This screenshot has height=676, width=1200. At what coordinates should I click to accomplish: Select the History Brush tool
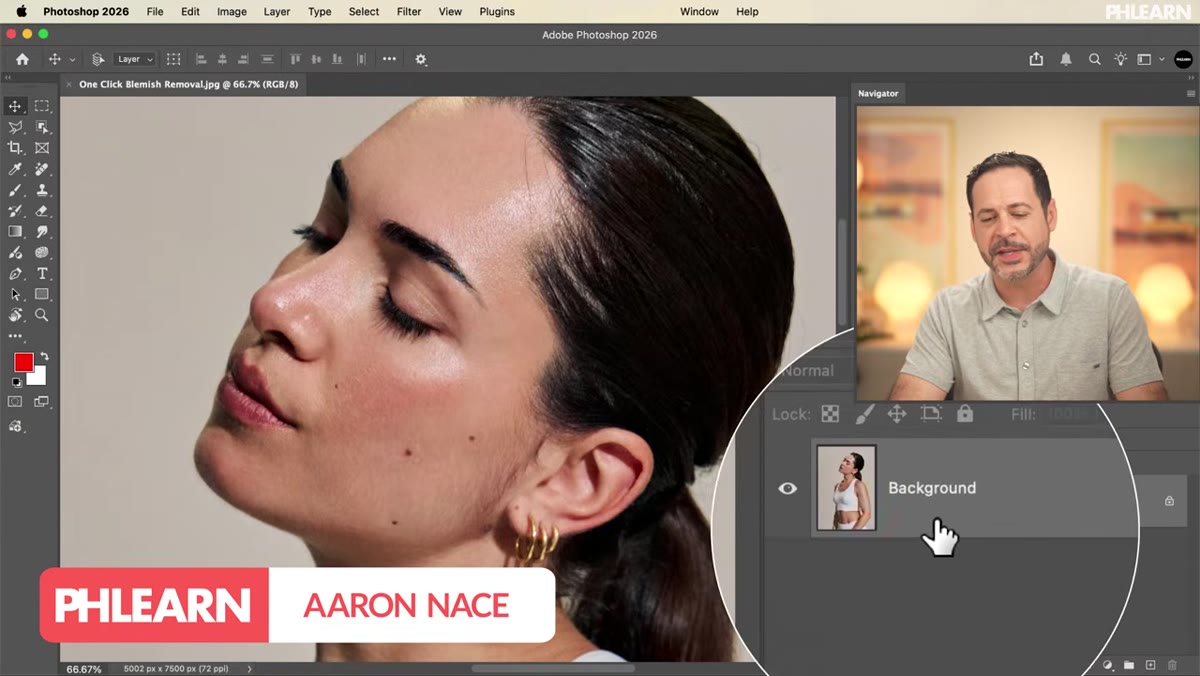pos(15,211)
